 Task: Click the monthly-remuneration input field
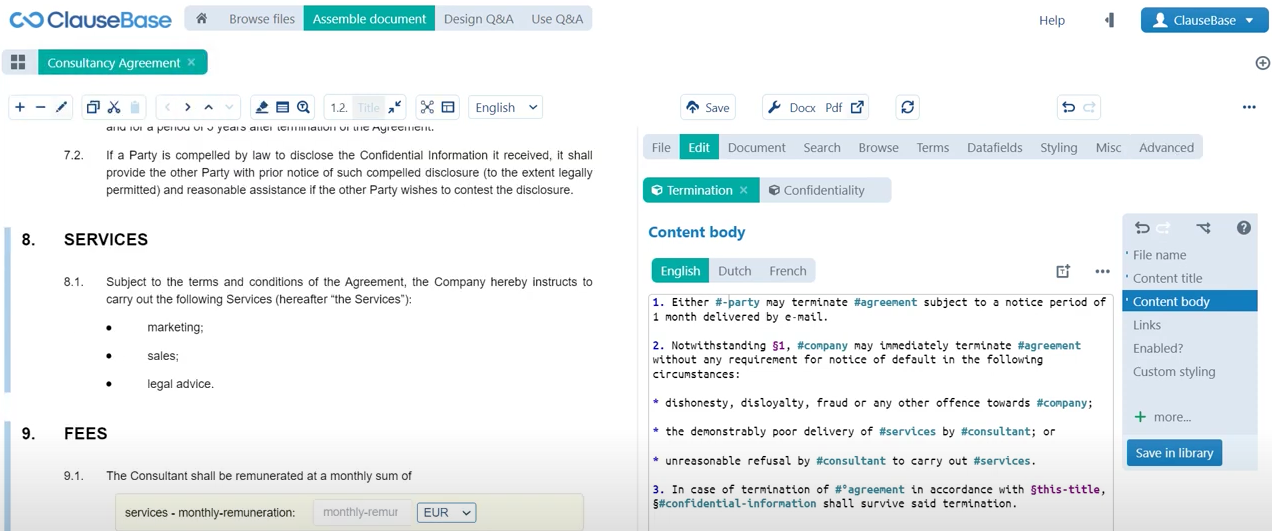click(x=361, y=512)
